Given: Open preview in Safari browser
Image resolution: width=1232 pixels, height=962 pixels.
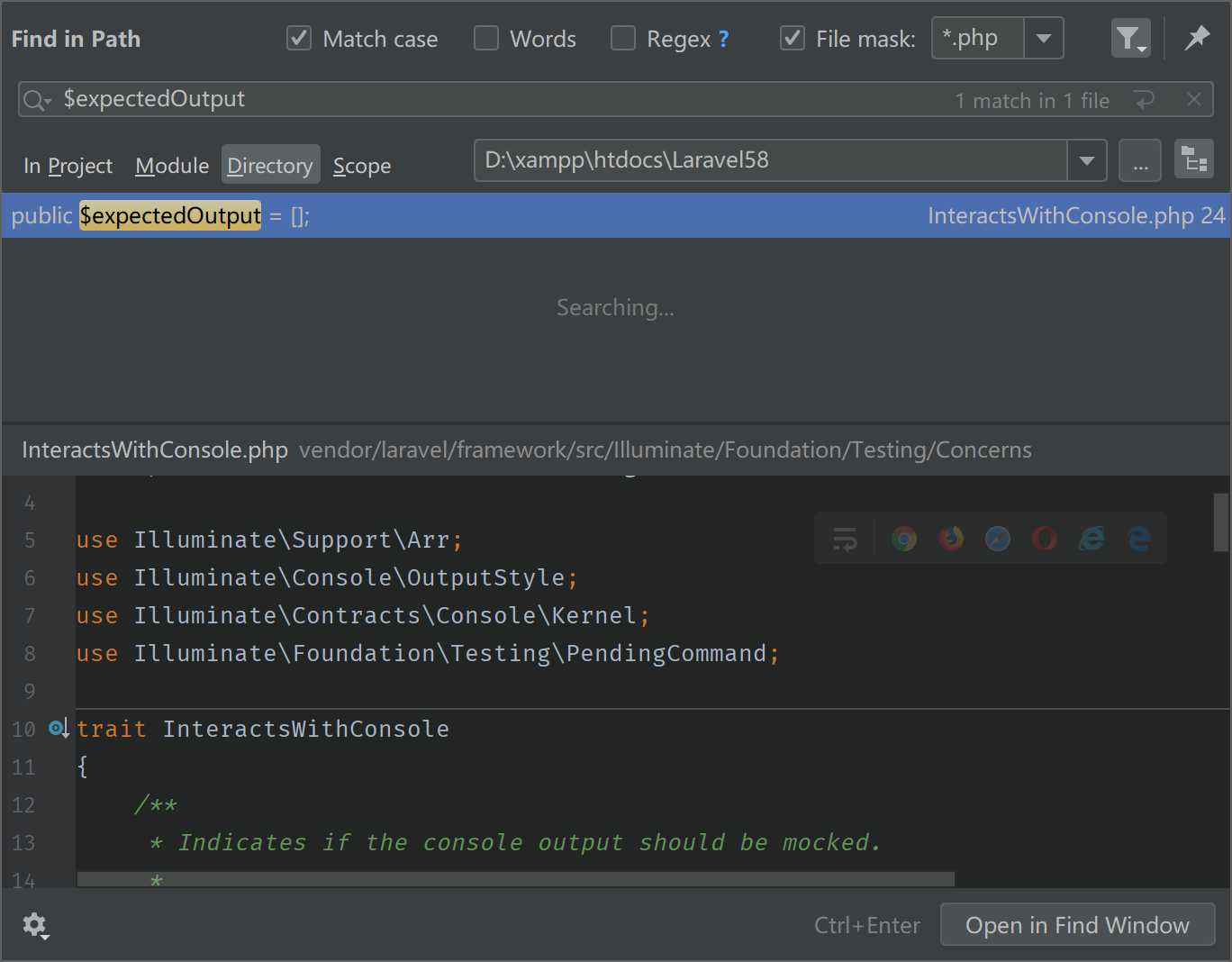Looking at the screenshot, I should click(998, 539).
